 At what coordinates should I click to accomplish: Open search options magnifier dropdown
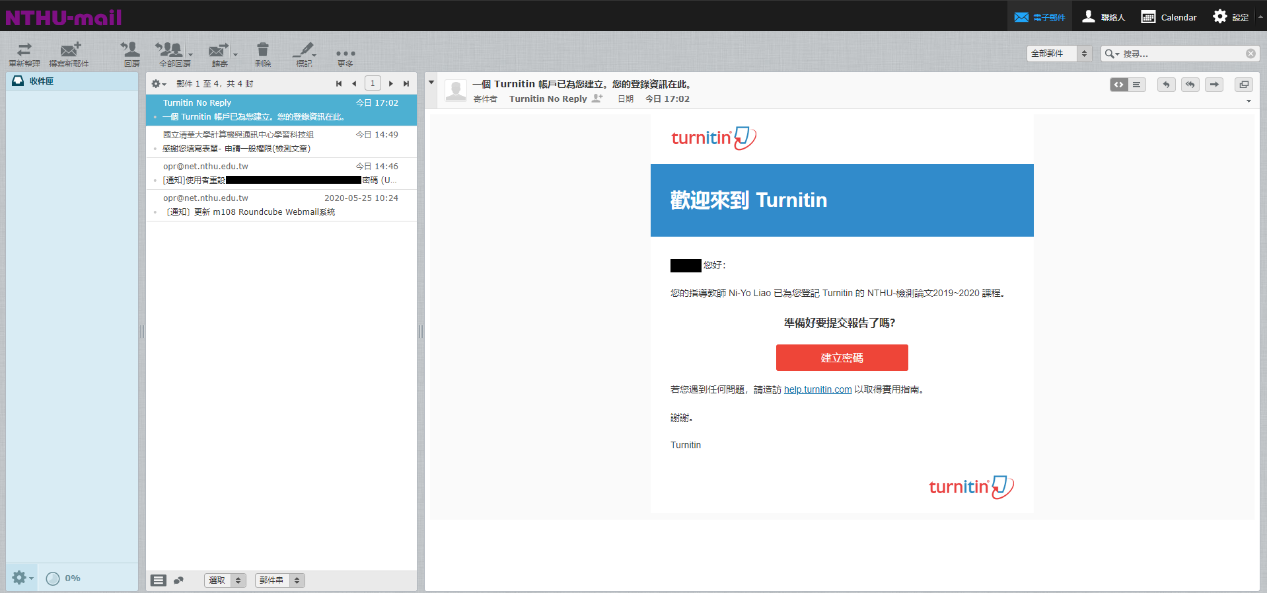pos(1112,54)
